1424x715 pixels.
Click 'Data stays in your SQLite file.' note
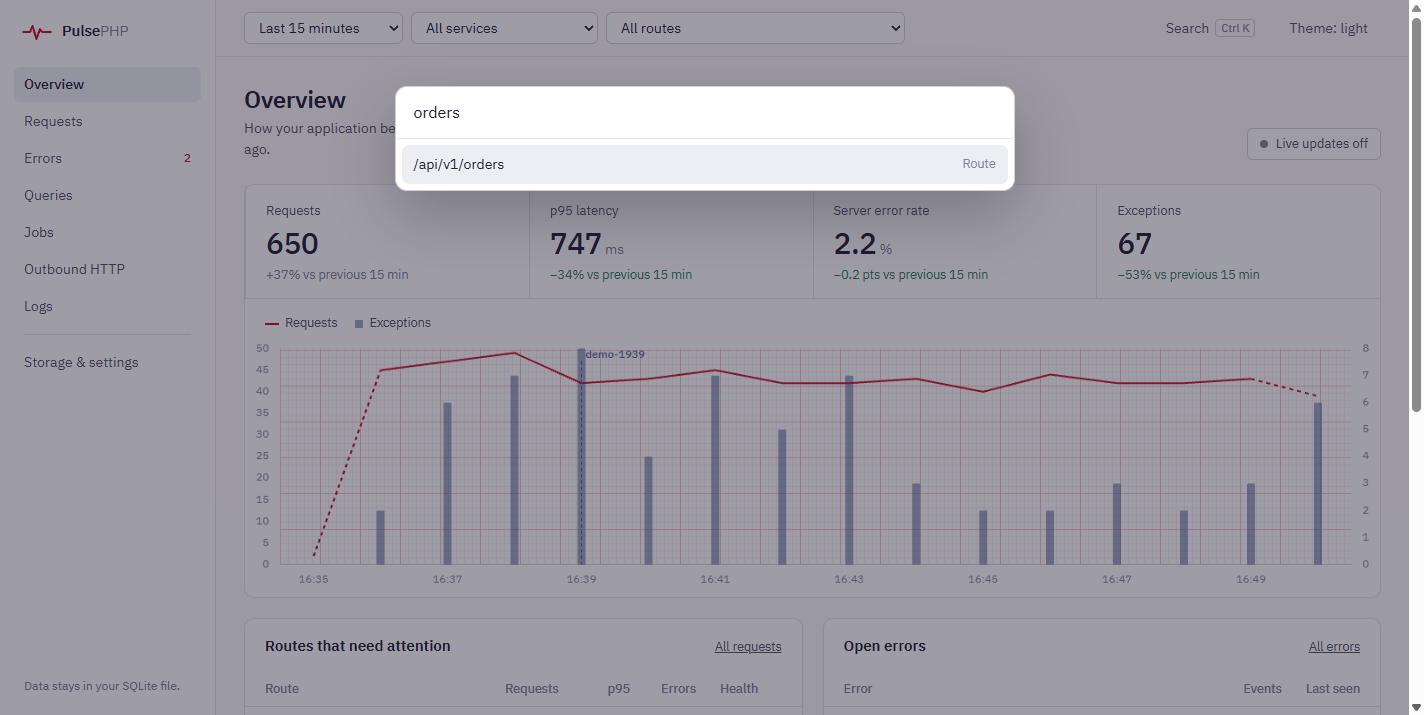pyautogui.click(x=102, y=686)
